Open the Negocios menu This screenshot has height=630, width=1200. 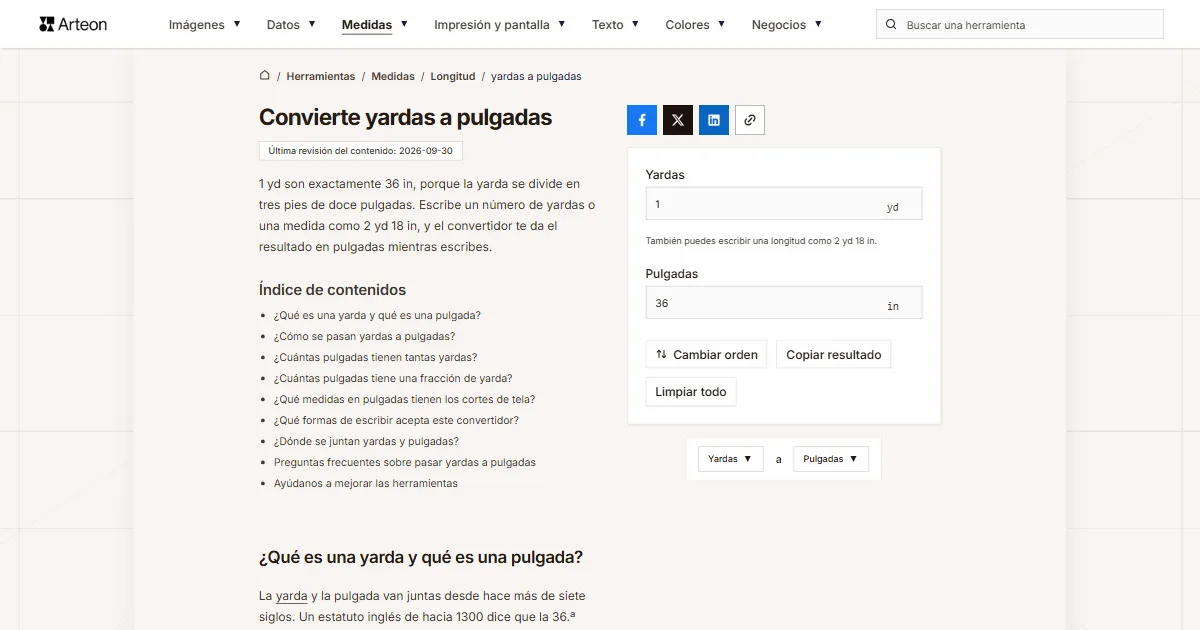[787, 25]
